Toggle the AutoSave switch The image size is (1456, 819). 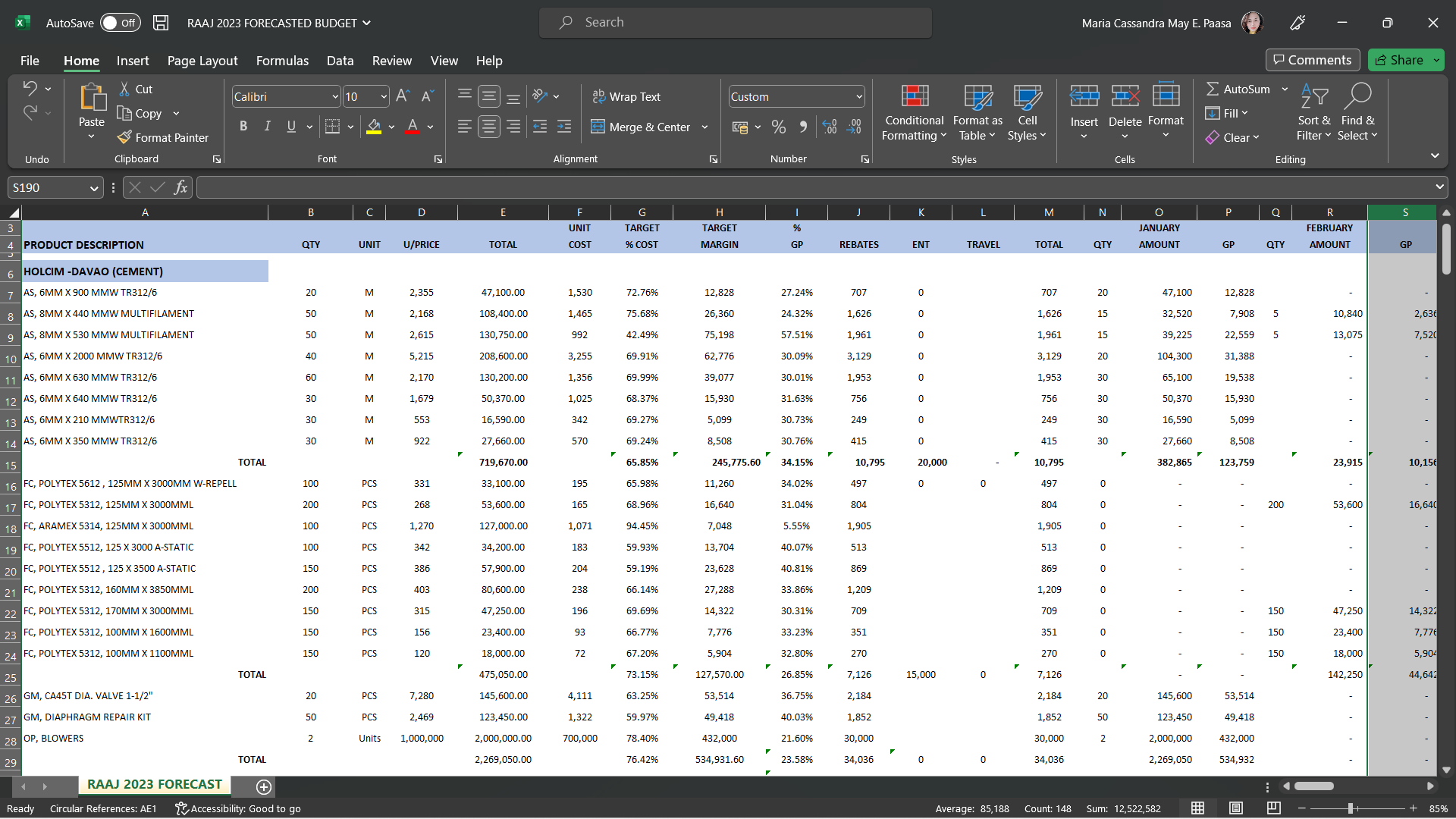click(x=120, y=23)
